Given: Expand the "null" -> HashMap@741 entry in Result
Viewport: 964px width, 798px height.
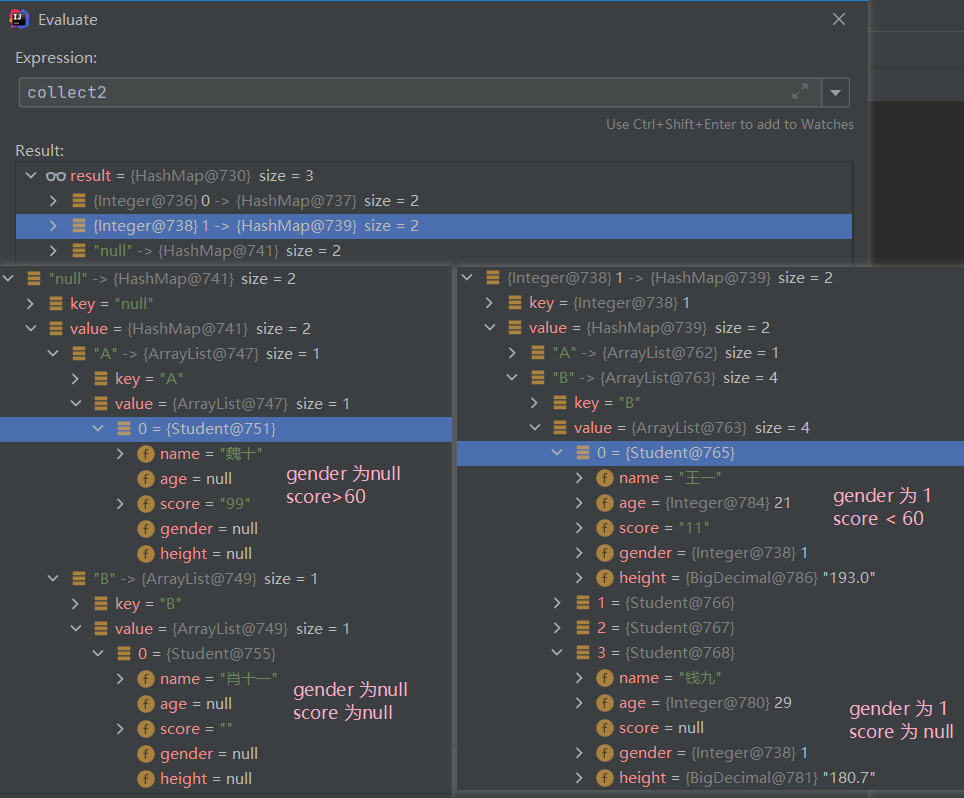Looking at the screenshot, I should tap(53, 251).
